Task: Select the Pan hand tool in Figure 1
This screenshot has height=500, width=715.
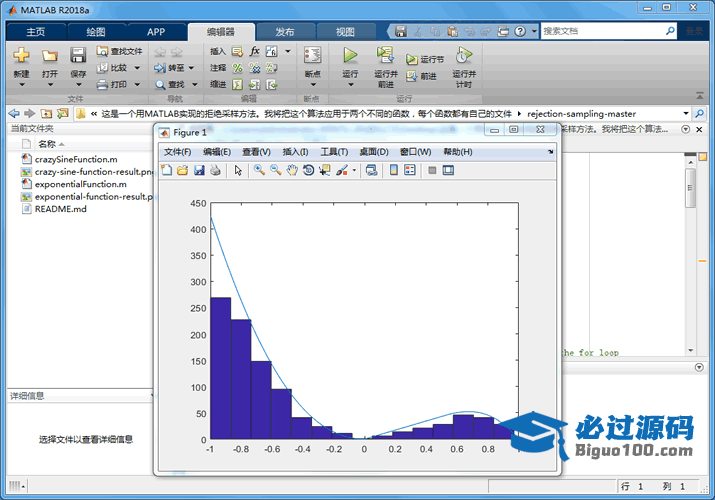Action: point(292,170)
